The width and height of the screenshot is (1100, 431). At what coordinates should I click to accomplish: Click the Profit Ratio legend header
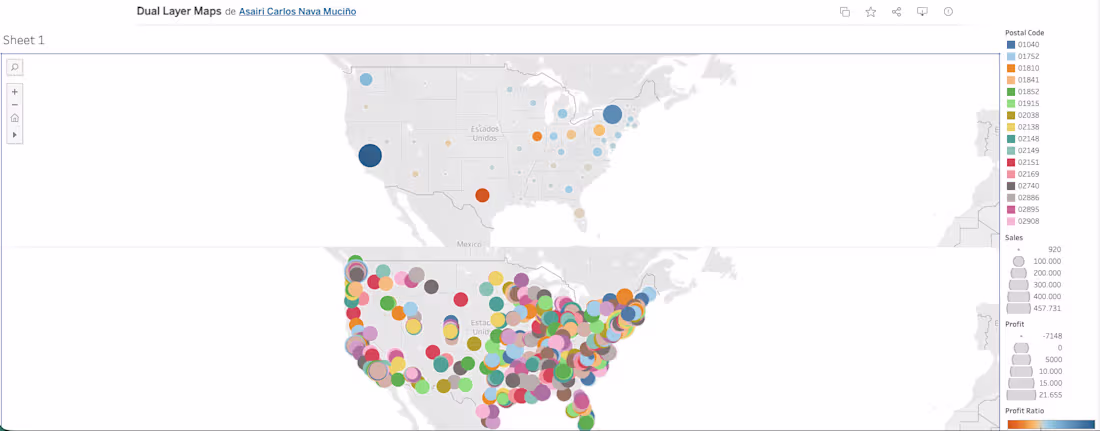tap(1024, 411)
